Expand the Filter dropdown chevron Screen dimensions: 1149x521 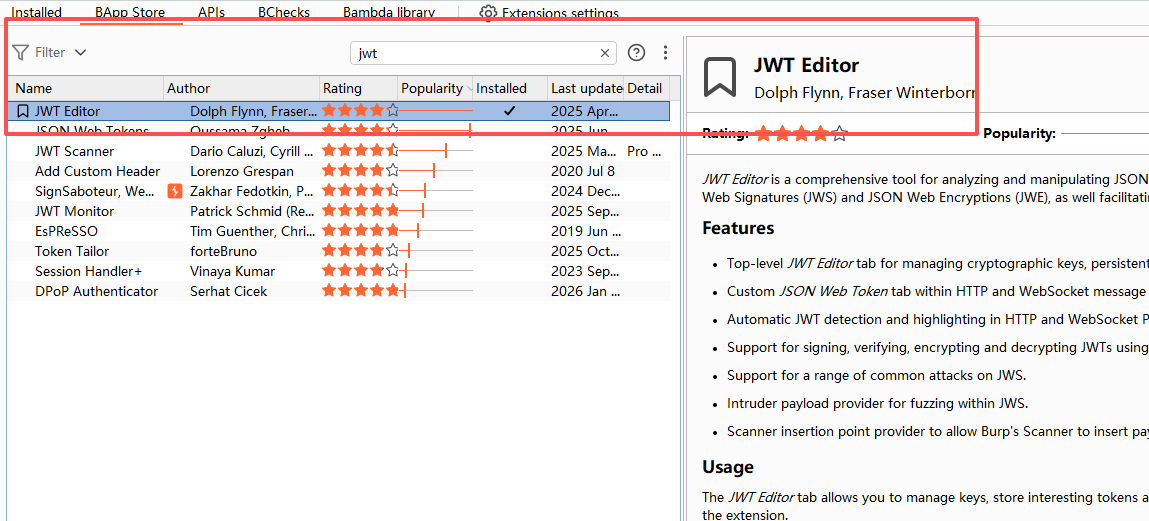[x=81, y=53]
